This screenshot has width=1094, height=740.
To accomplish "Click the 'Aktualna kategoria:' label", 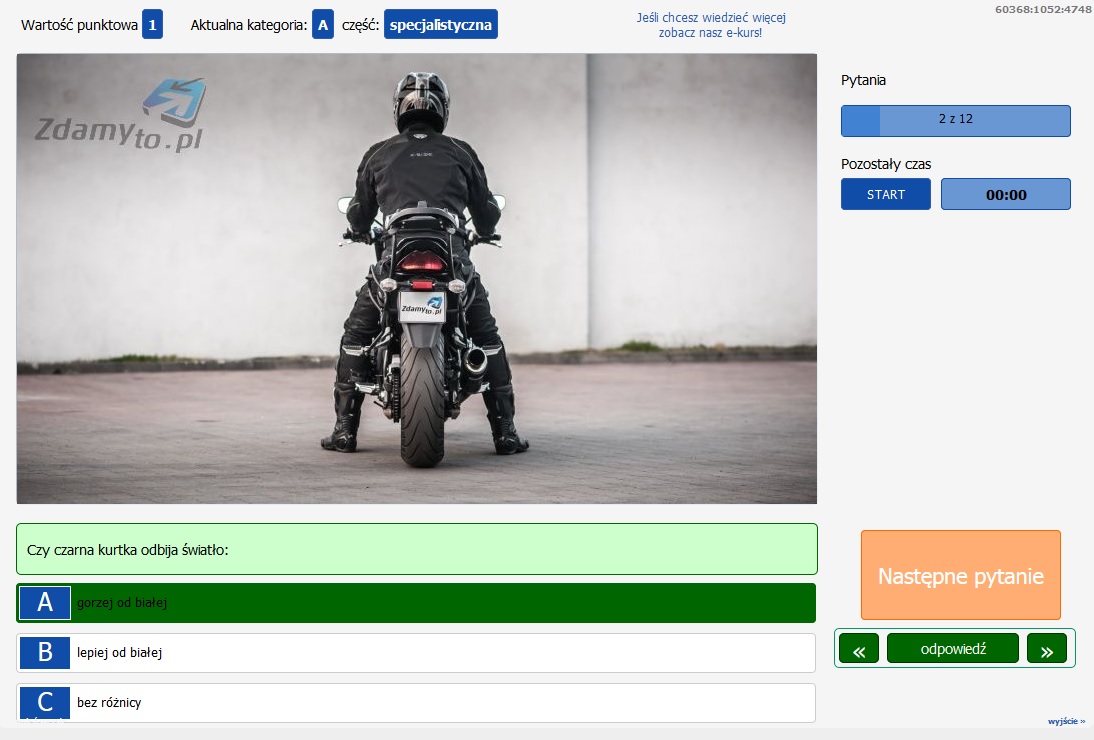I will coord(249,25).
